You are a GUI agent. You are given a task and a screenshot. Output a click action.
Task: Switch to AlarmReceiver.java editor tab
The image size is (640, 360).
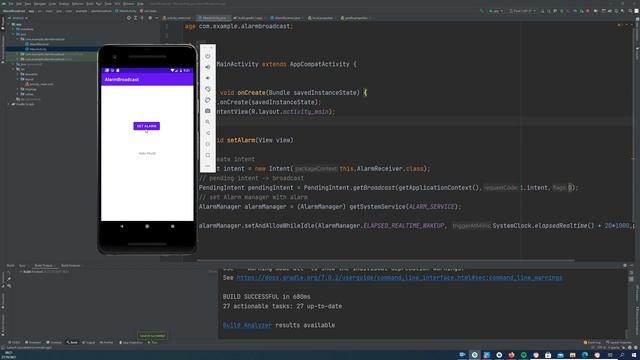[x=285, y=18]
